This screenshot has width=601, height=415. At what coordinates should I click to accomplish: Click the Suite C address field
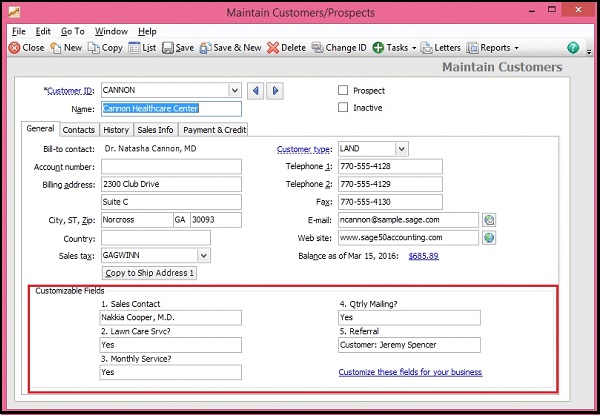(171, 202)
